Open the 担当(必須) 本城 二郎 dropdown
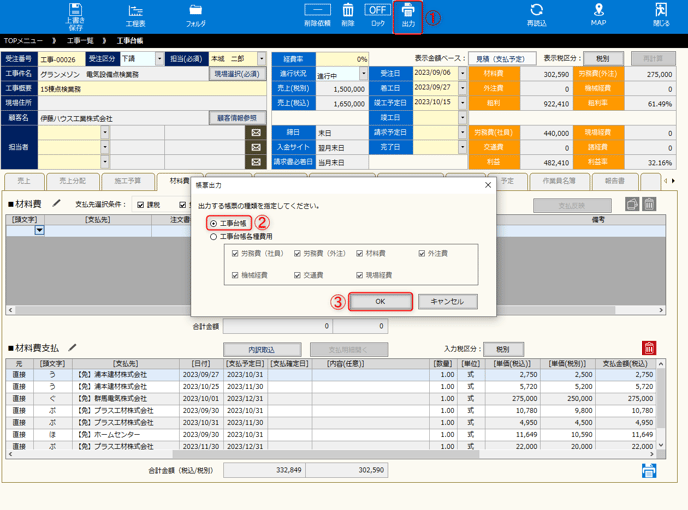Screen dimensions: 688x510 pyautogui.click(x=262, y=59)
